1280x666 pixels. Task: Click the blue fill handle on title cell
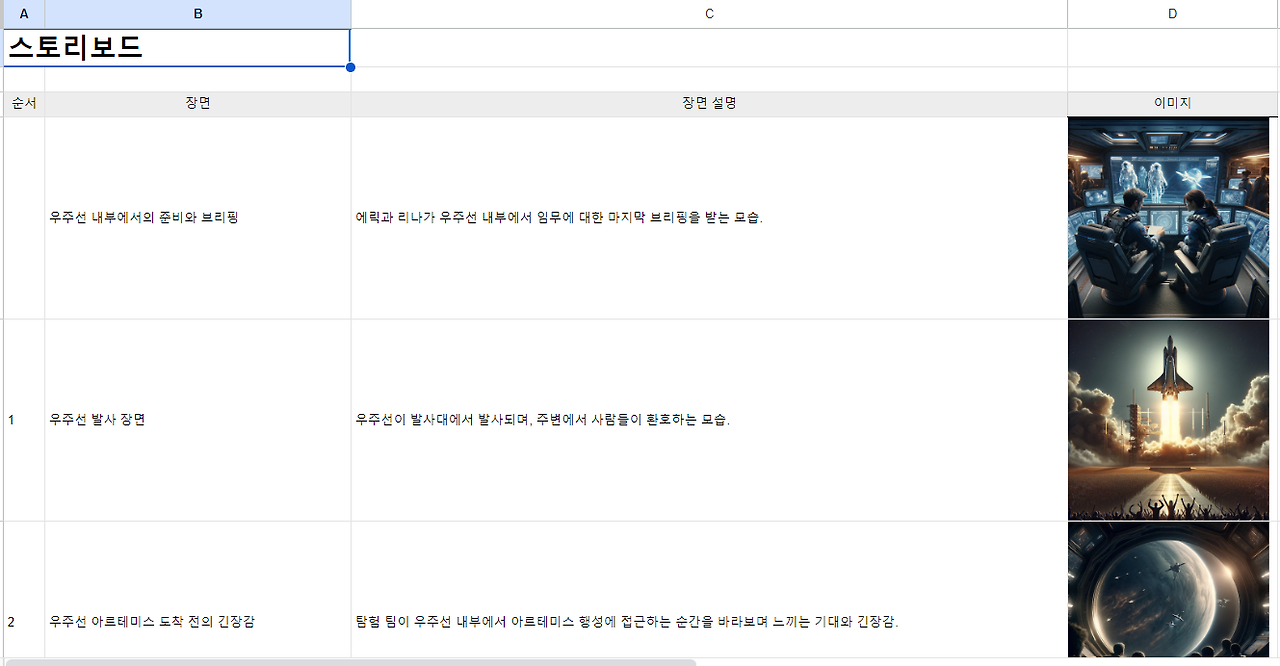point(350,67)
